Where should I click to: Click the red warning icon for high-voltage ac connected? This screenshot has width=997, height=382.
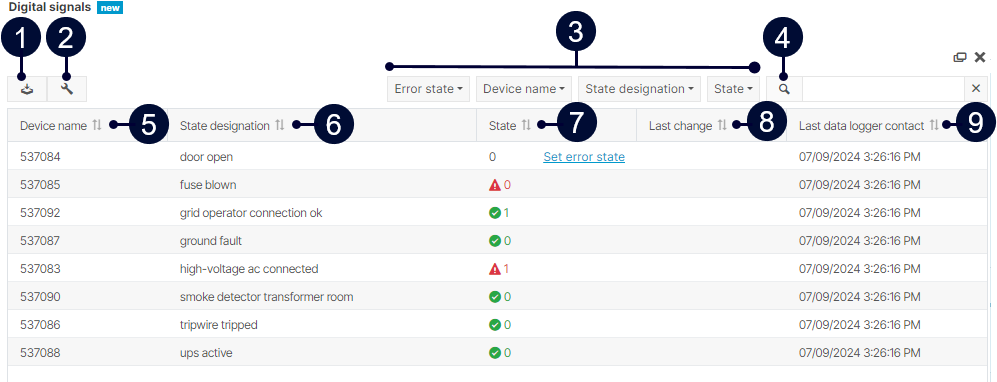[x=495, y=269]
